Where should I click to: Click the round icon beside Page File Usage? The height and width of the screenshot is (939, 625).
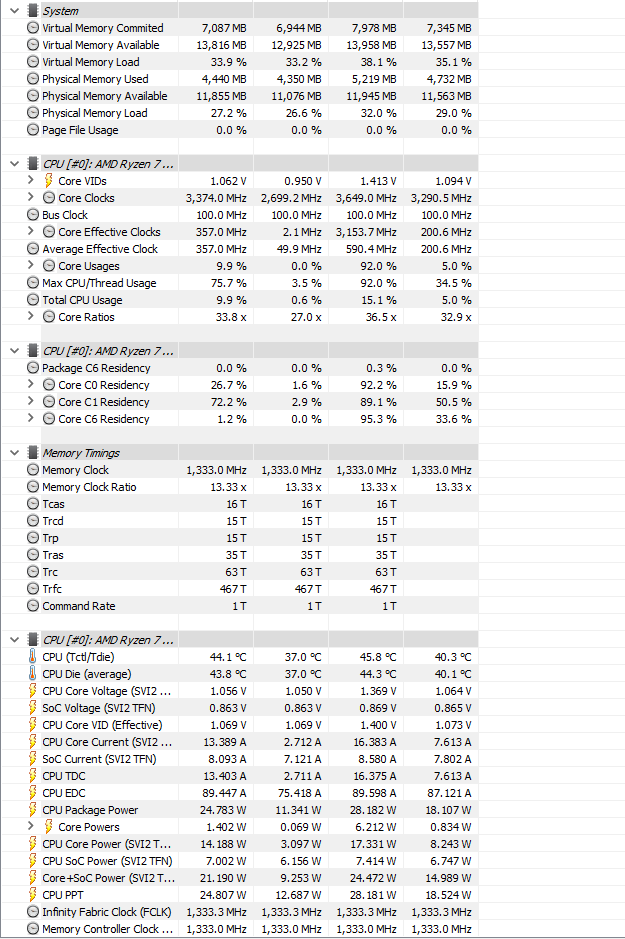click(33, 130)
